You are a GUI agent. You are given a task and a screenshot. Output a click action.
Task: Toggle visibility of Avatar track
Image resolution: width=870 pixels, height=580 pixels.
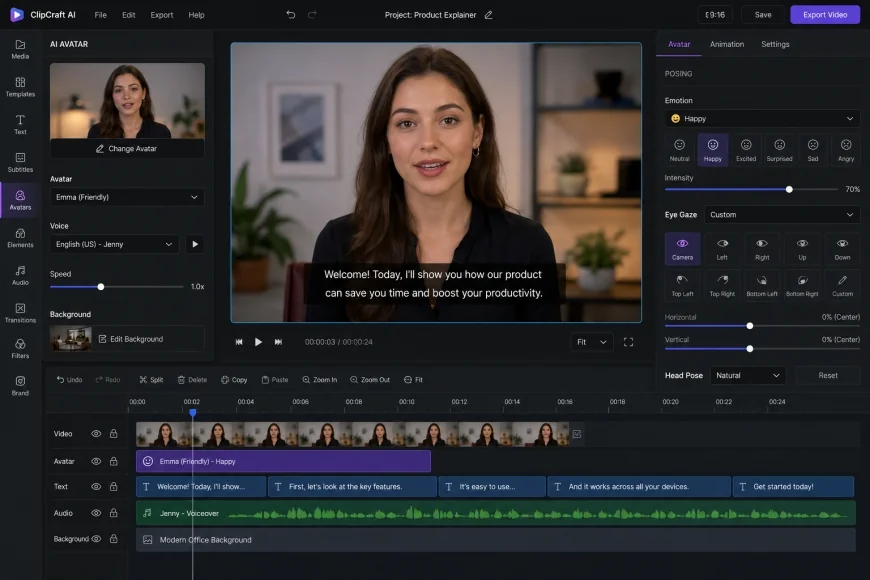[x=96, y=461]
